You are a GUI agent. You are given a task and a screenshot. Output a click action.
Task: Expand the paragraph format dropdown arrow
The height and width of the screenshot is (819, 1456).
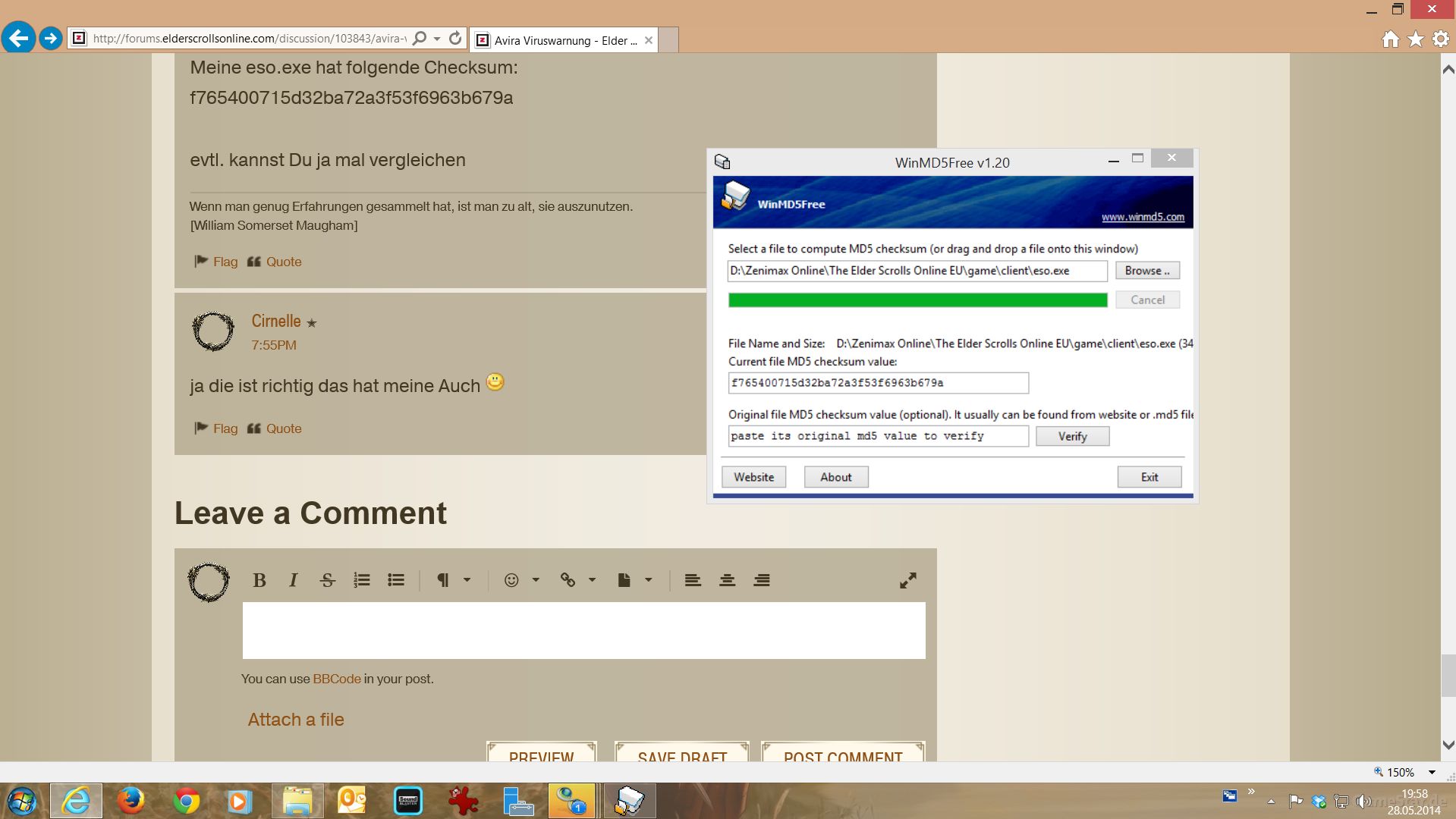coord(467,580)
